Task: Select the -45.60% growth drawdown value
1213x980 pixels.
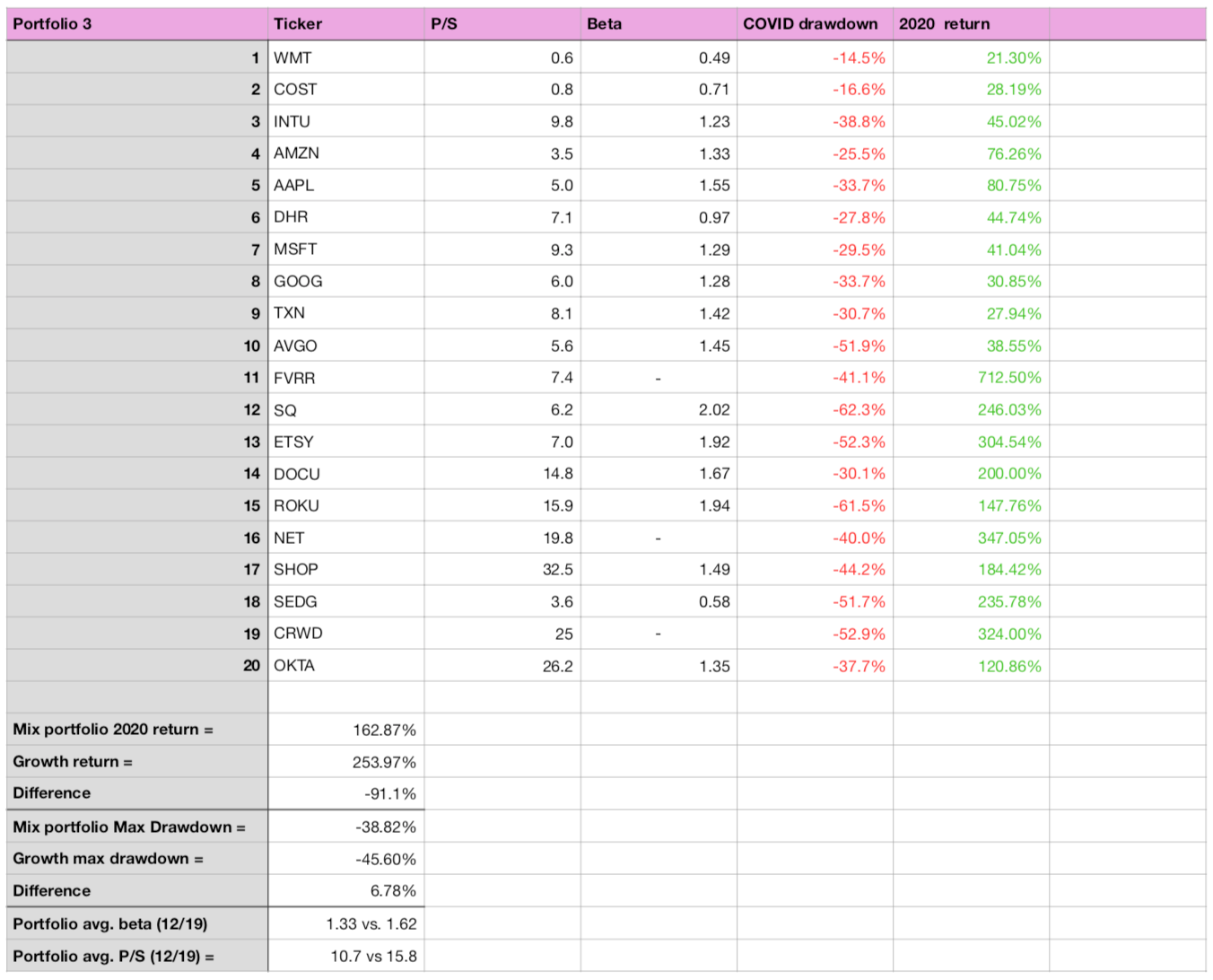Action: point(345,859)
